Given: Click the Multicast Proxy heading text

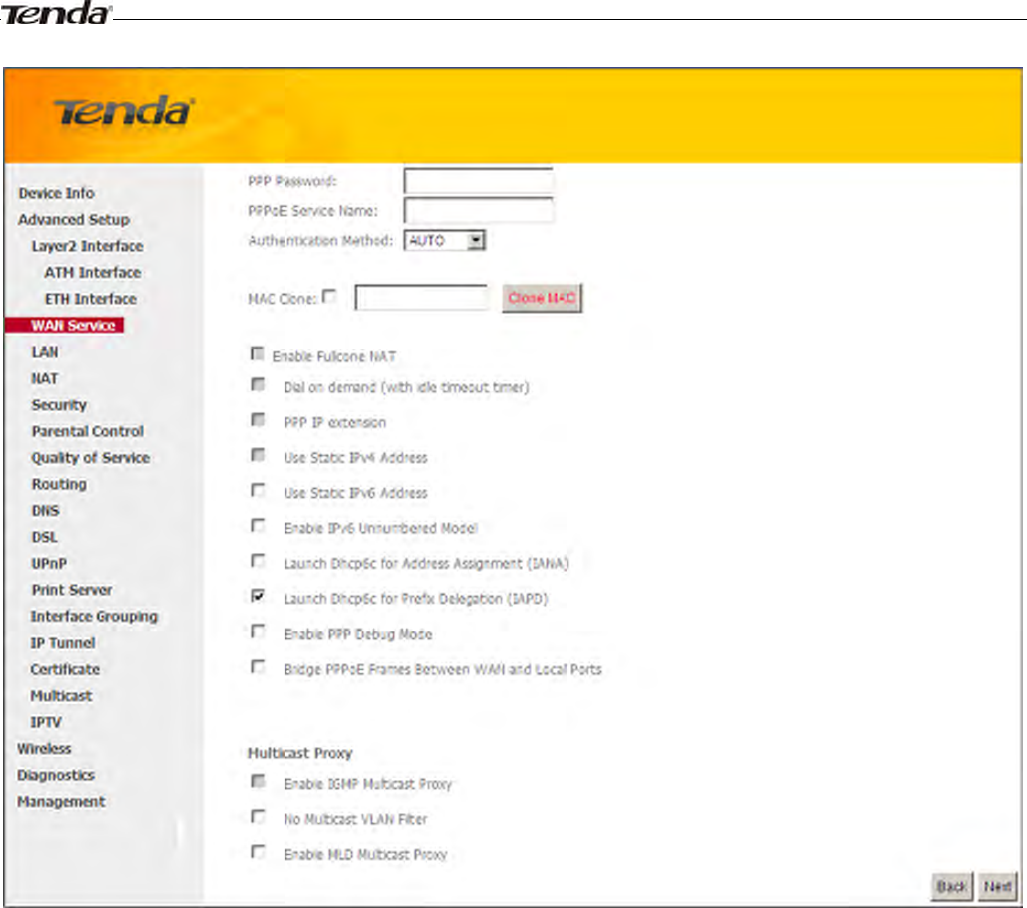Looking at the screenshot, I should pos(300,753).
